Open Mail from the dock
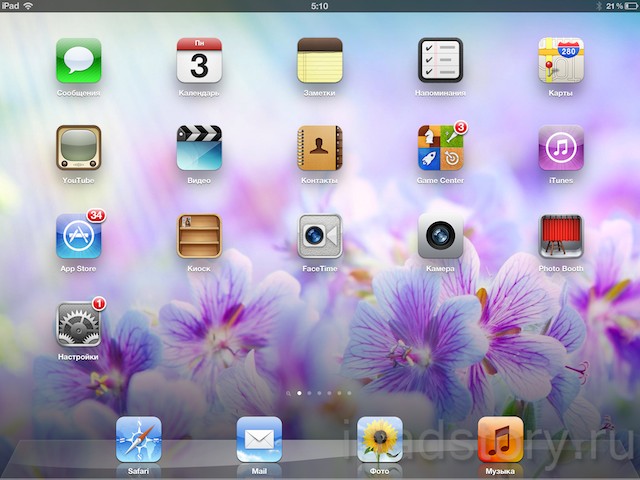Viewport: 640px width, 480px height. click(259, 439)
